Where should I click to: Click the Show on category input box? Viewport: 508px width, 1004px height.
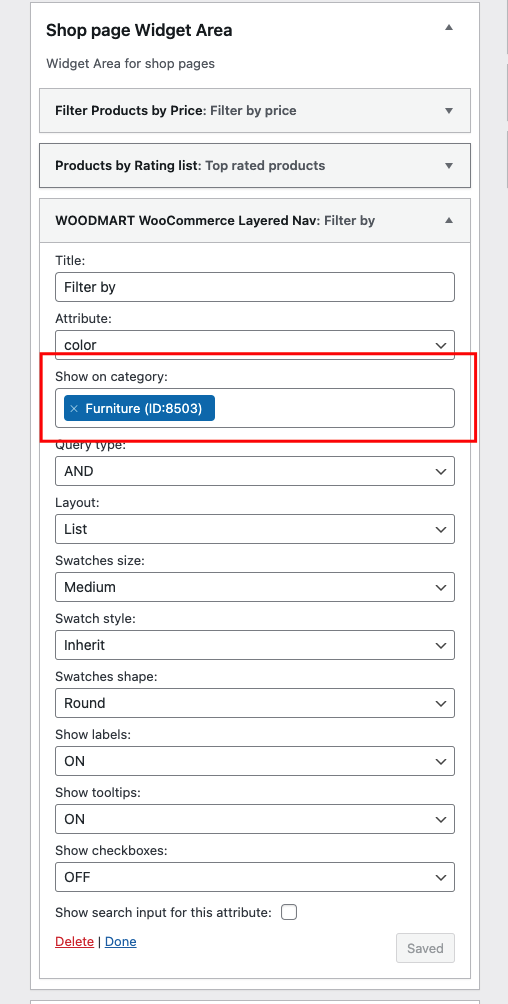(255, 408)
